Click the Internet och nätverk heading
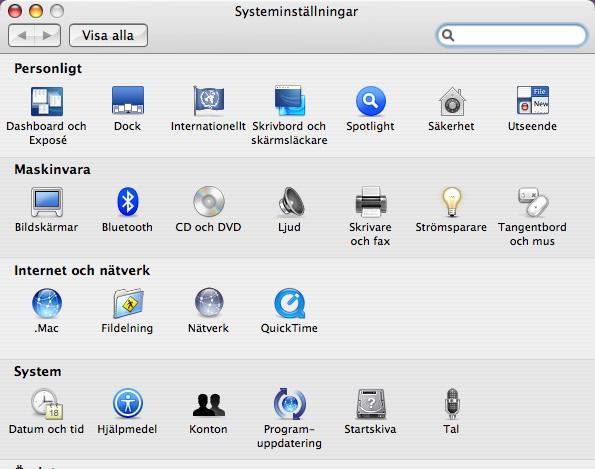Image resolution: width=595 pixels, height=469 pixels. [x=82, y=270]
